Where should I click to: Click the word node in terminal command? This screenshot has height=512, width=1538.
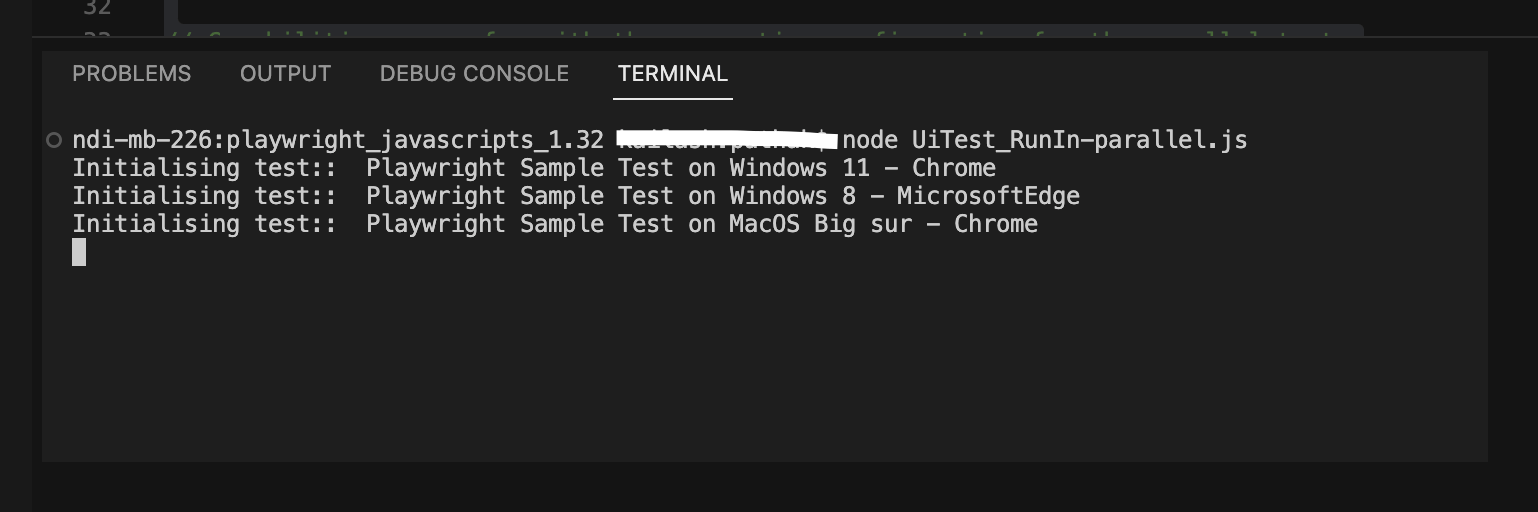(870, 140)
